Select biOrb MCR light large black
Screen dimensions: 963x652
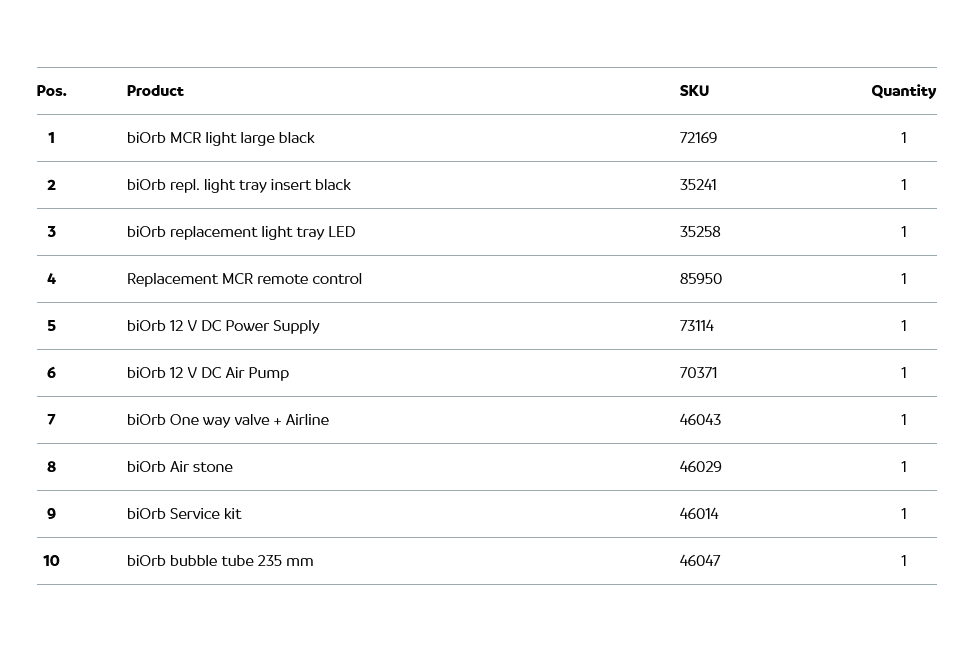tap(220, 138)
